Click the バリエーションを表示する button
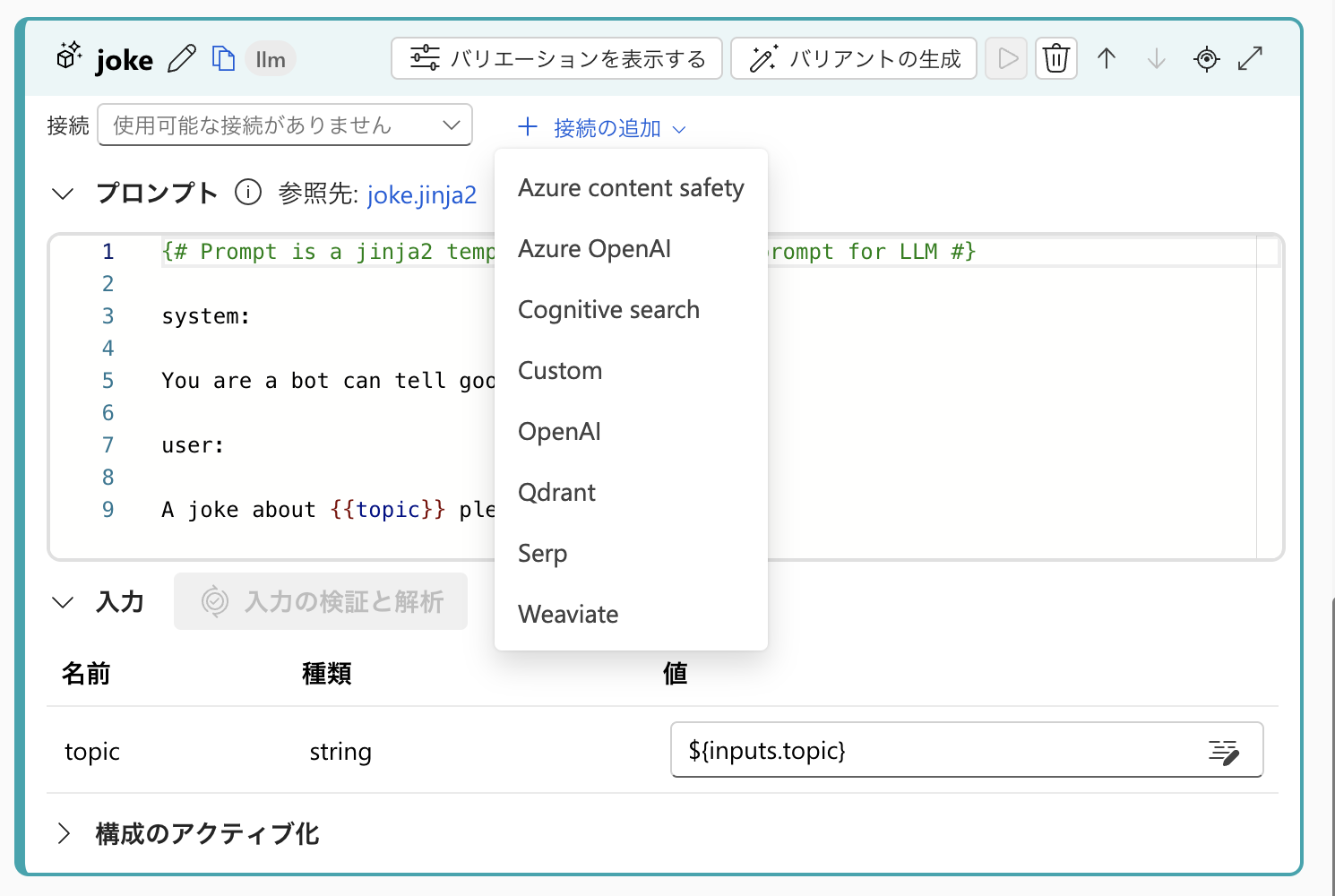Screen dimensions: 1335x896 point(556,57)
